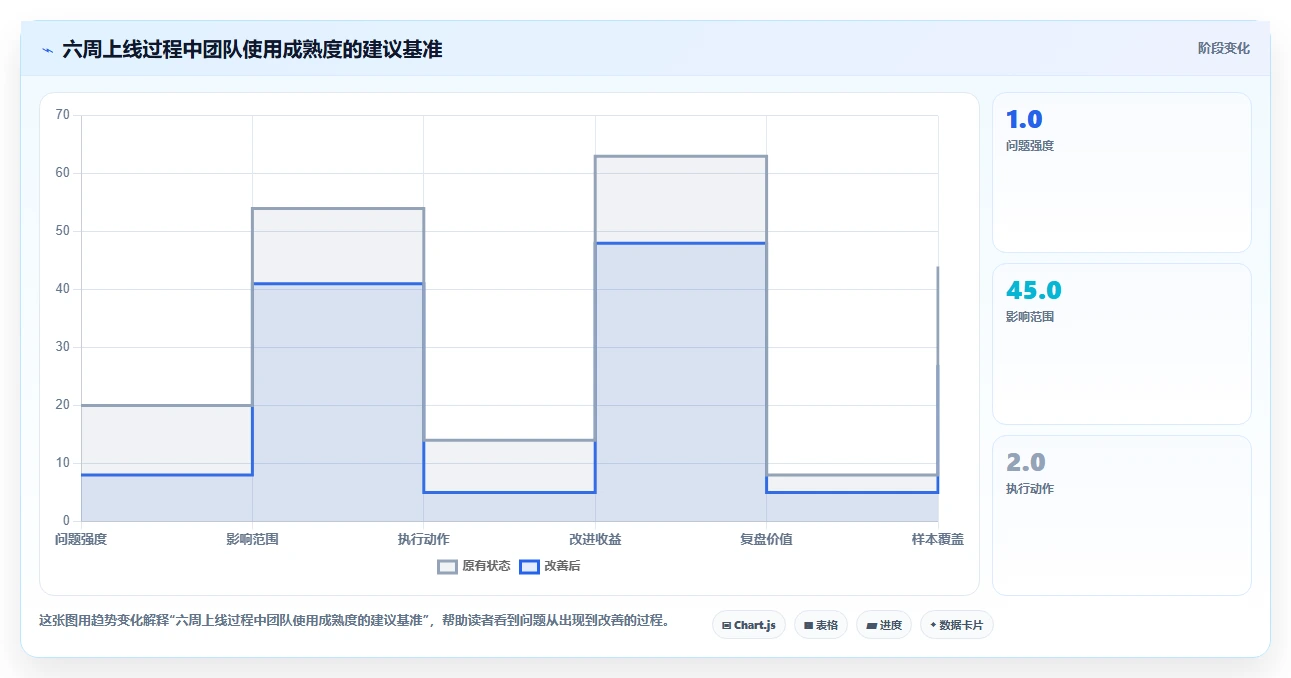This screenshot has height=678, width=1291.
Task: Click the 70 y-axis tick label
Action: (x=63, y=115)
